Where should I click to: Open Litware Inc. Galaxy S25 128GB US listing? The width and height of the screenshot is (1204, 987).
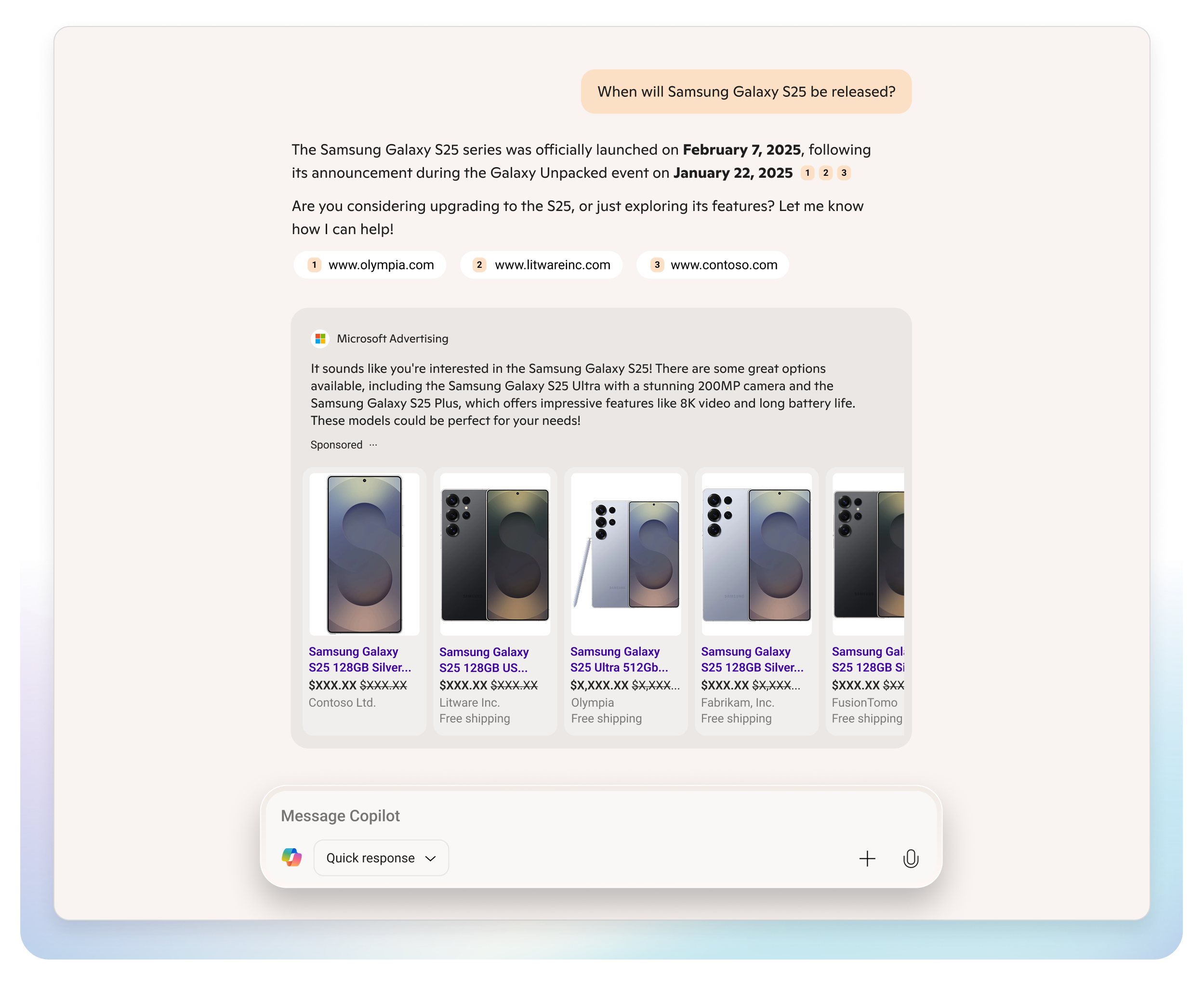tap(484, 659)
